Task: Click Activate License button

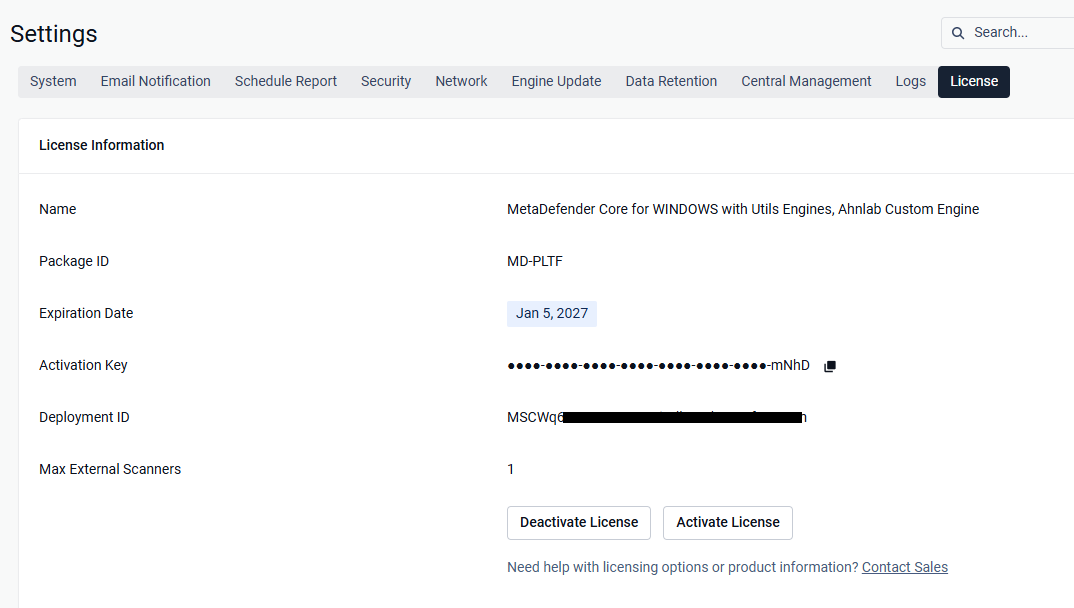Action: pyautogui.click(x=727, y=522)
